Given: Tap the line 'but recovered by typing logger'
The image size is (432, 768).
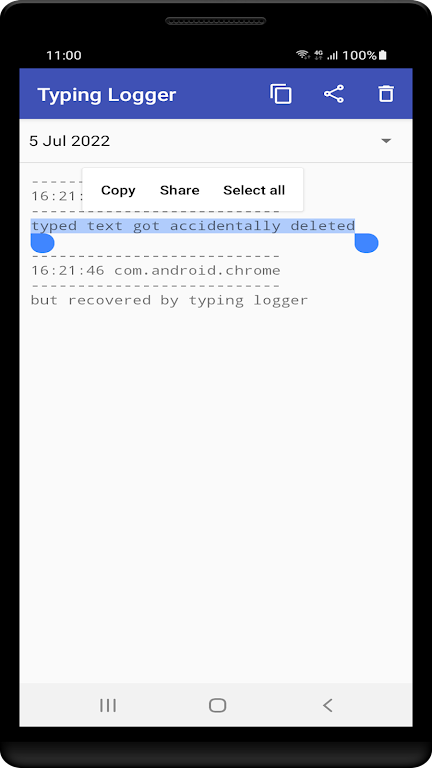Looking at the screenshot, I should pos(169,300).
